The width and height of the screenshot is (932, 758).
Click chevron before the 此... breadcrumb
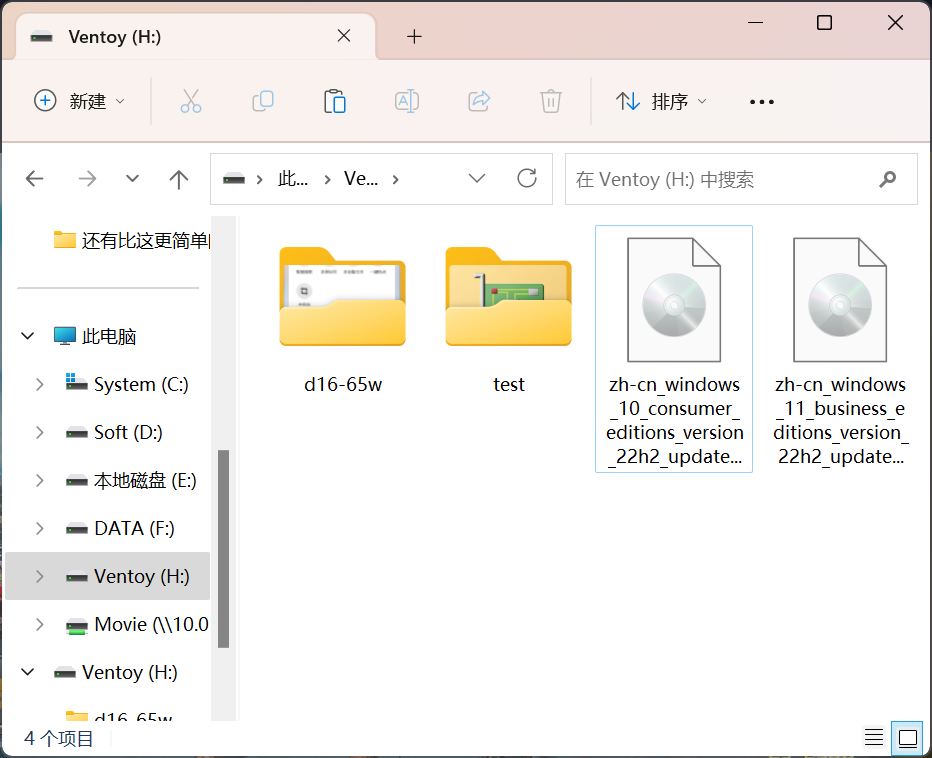(x=260, y=179)
